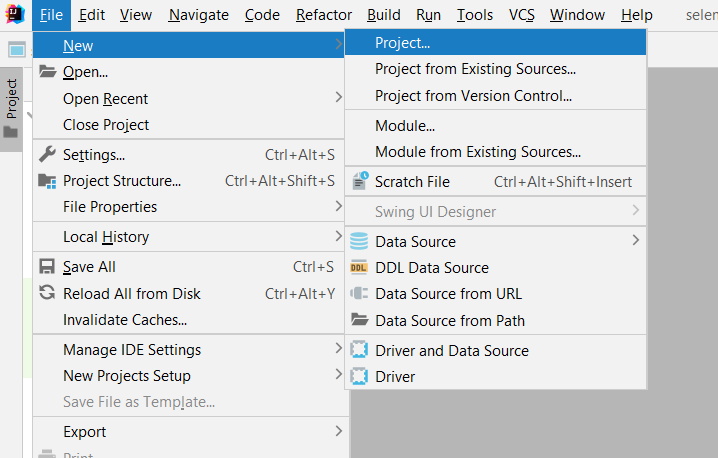Click the DDL Data Source icon
Image resolution: width=718 pixels, height=458 pixels.
pos(359,268)
